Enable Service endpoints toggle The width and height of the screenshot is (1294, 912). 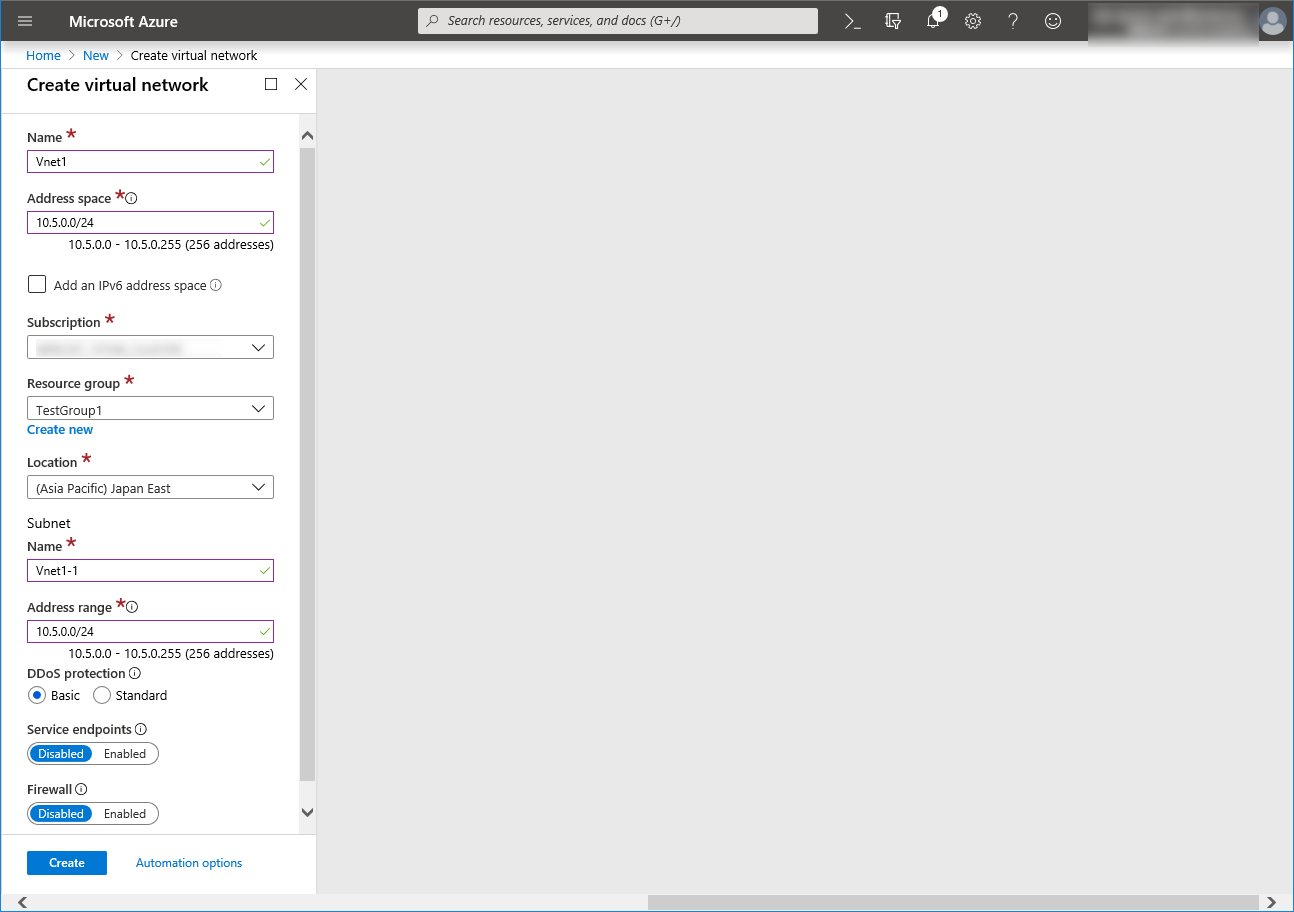coord(125,754)
